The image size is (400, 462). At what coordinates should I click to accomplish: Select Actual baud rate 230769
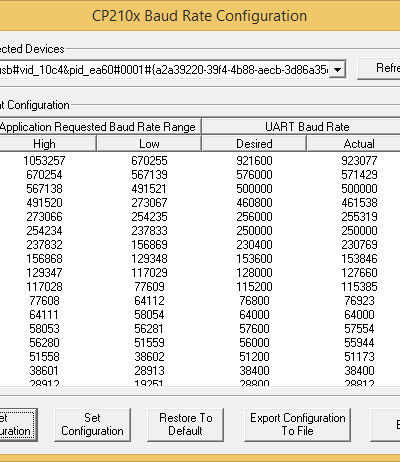359,245
